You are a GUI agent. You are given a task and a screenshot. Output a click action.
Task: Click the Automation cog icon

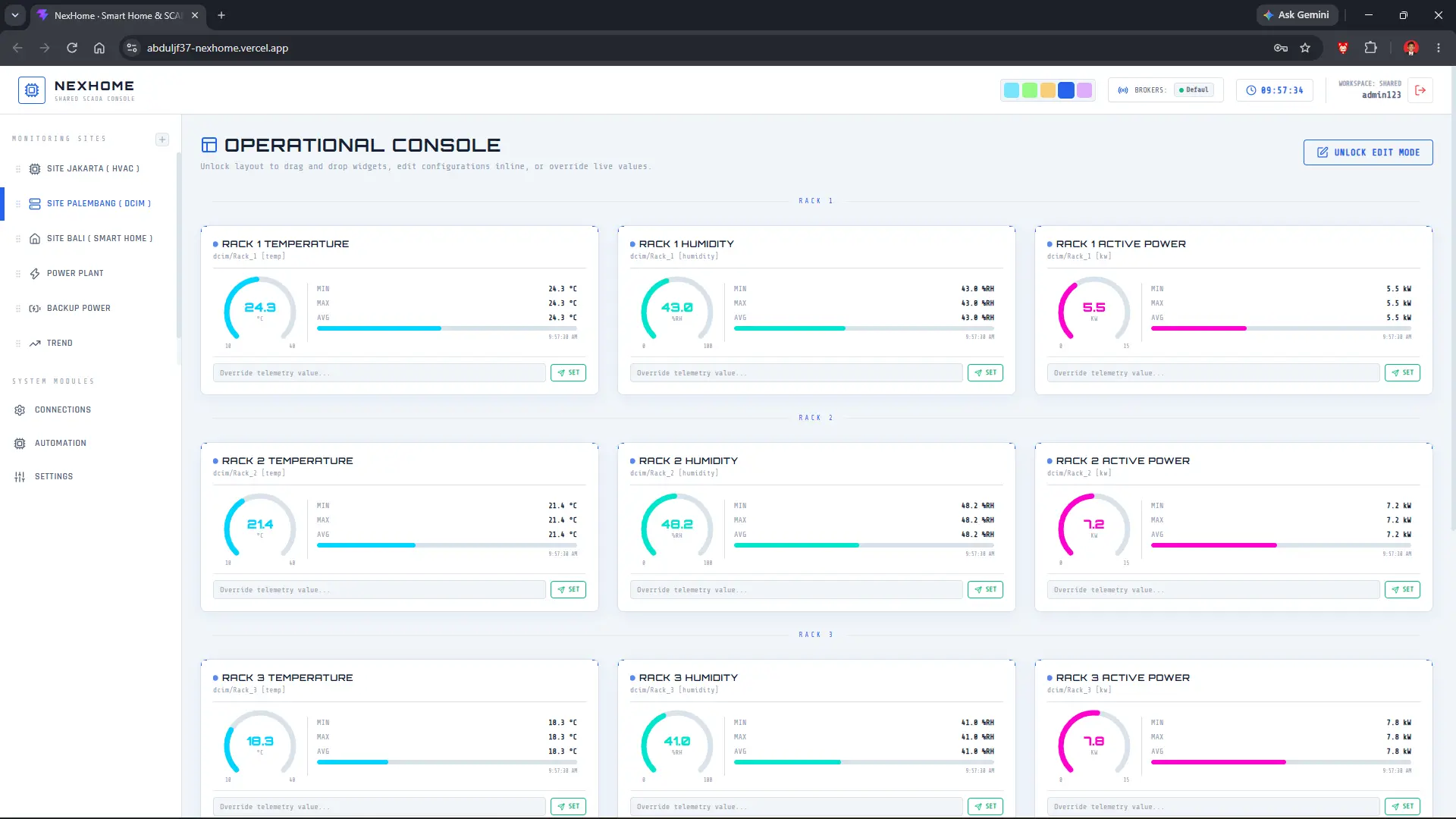[x=20, y=444]
